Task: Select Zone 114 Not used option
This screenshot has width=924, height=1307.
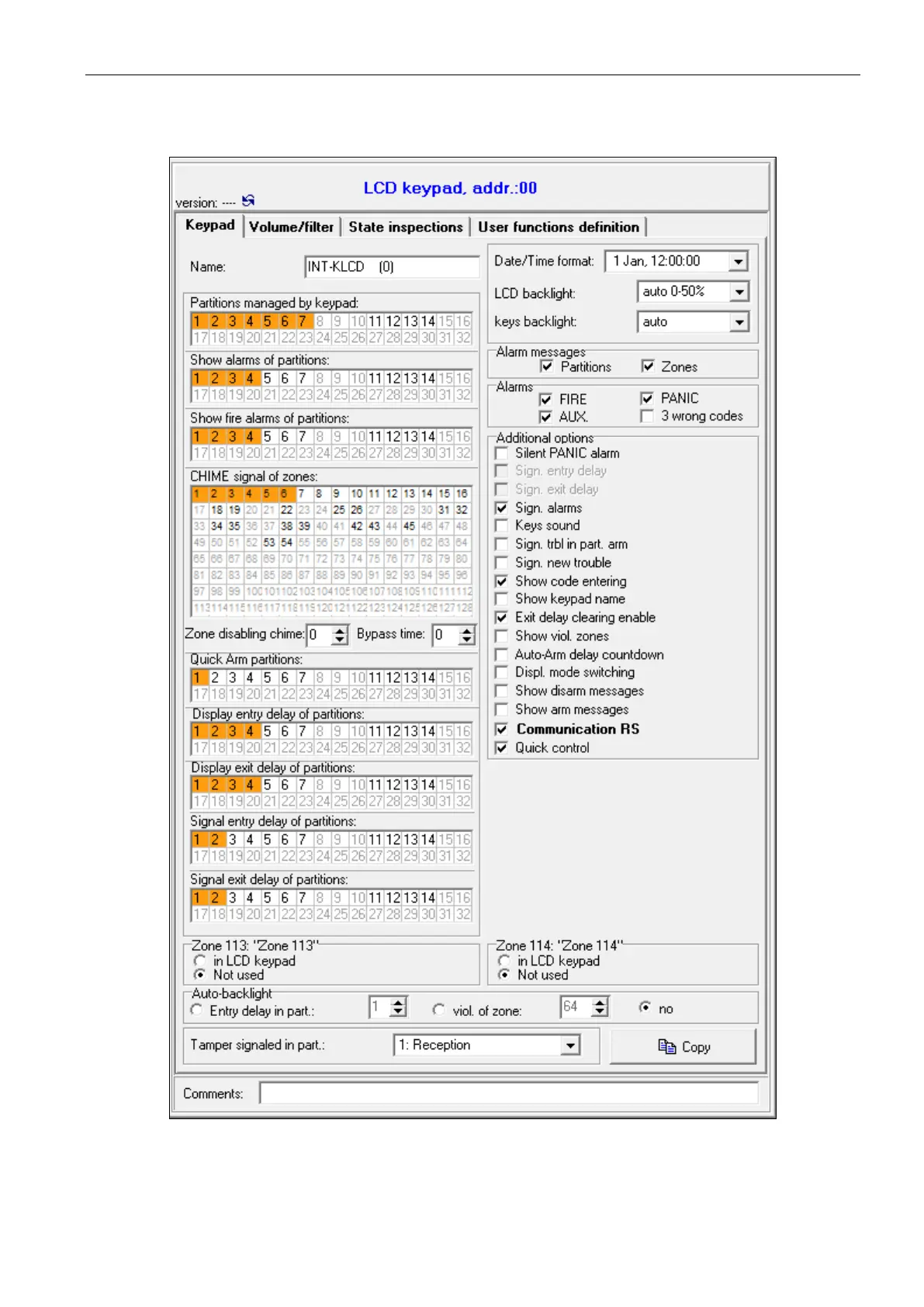Action: tap(504, 975)
